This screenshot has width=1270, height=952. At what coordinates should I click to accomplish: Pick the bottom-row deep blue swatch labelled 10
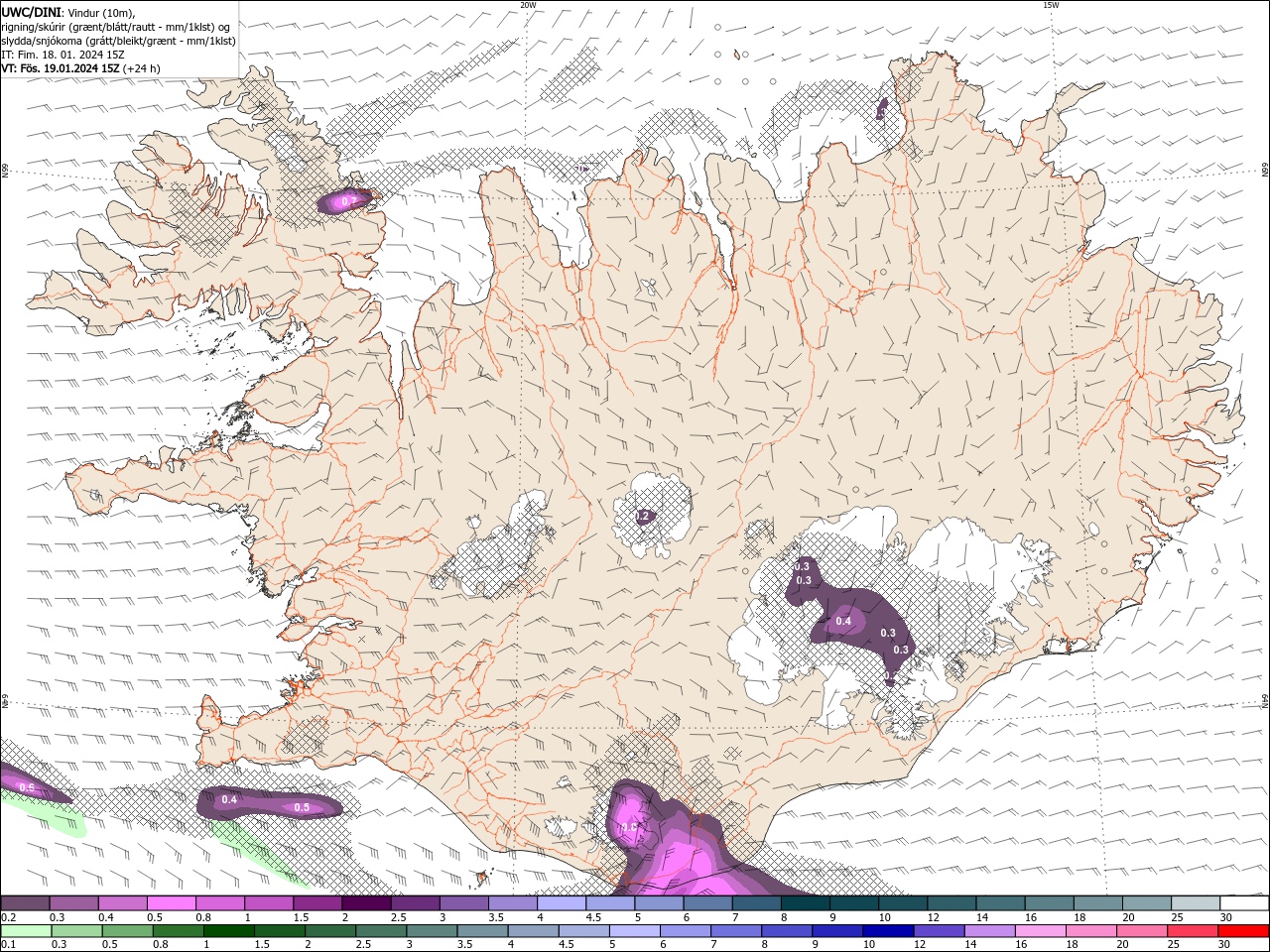[888, 931]
